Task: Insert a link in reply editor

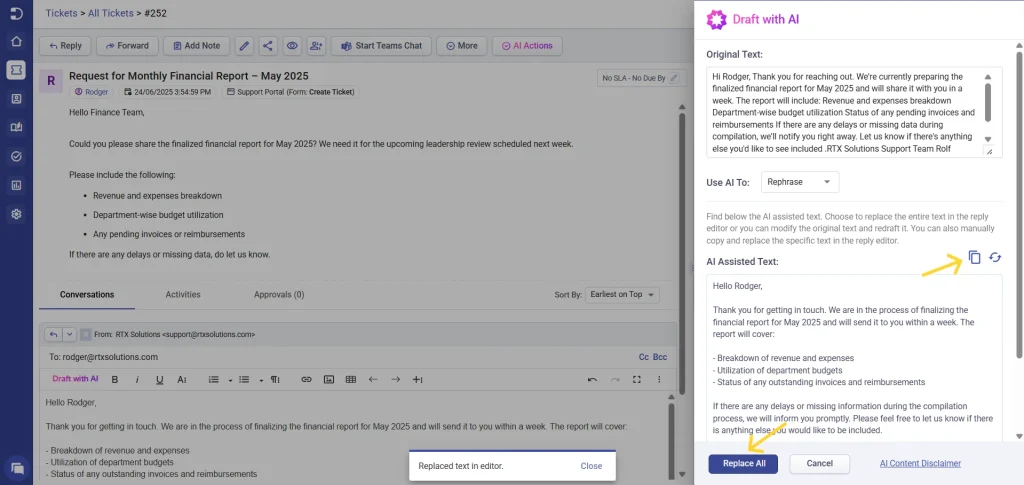Action: [x=306, y=379]
